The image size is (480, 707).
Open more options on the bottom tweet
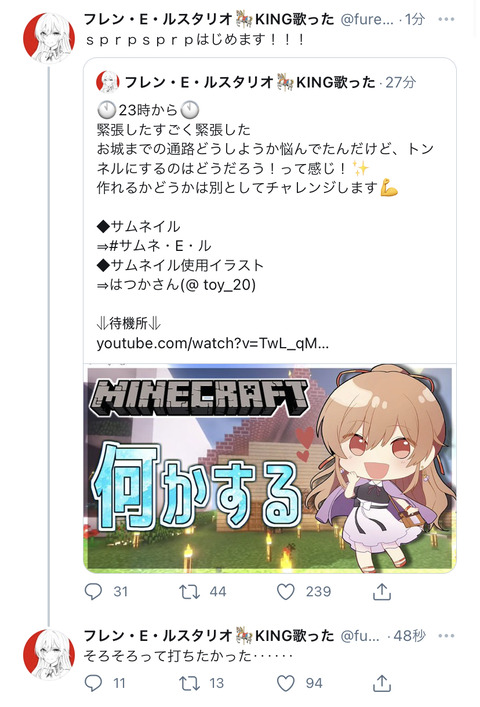tap(446, 636)
